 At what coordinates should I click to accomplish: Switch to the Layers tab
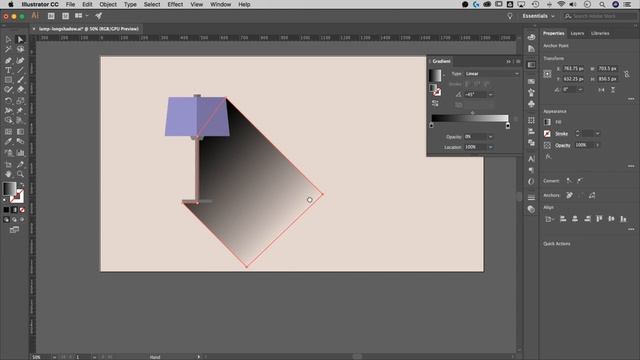coord(577,33)
